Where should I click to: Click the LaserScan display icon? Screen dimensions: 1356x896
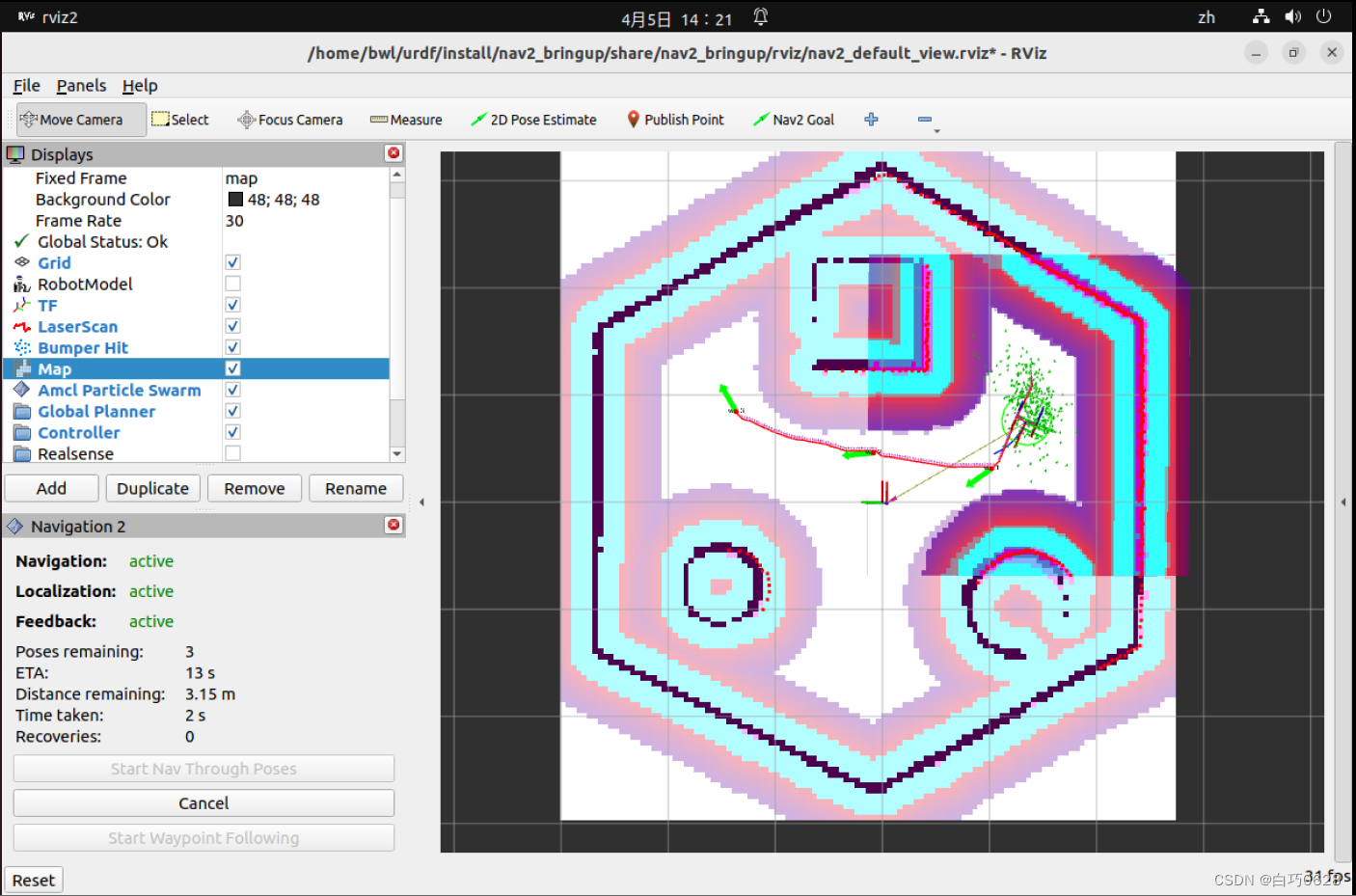click(22, 326)
